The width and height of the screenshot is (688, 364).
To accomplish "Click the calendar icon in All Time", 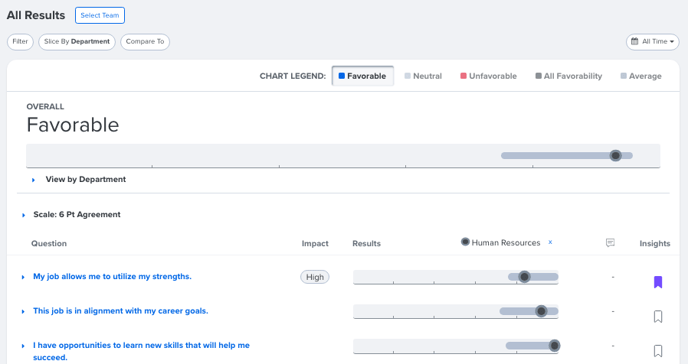I will [x=634, y=41].
